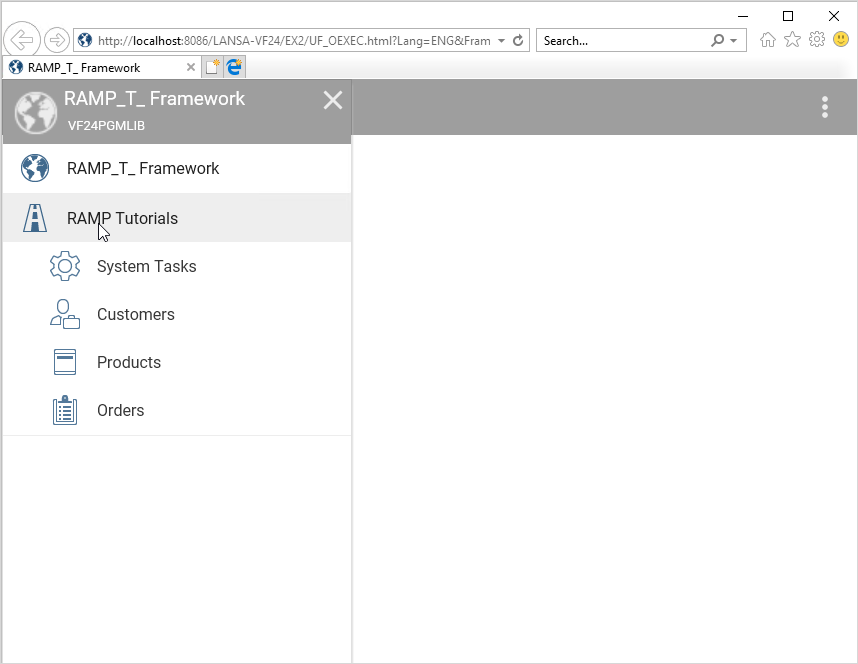Click the VF24PGMLIB label in header
The width and height of the screenshot is (858, 664).
pyautogui.click(x=106, y=125)
